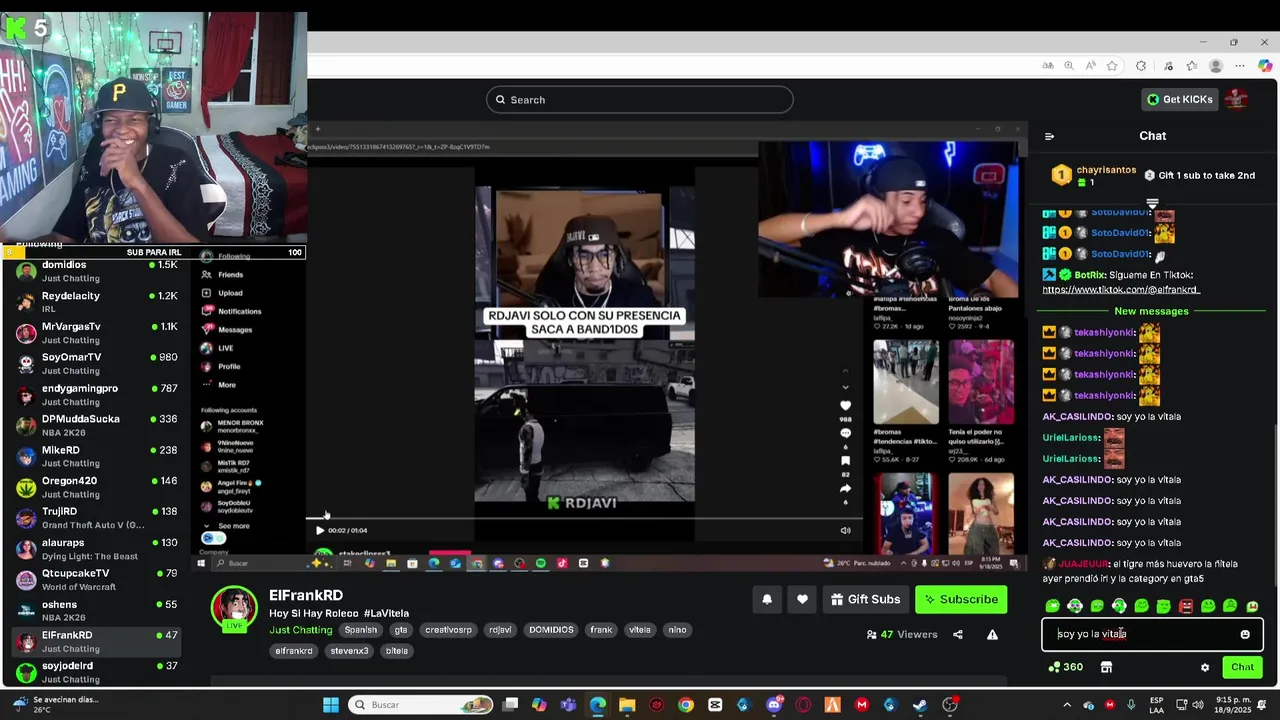This screenshot has height=720, width=1280.
Task: Click the ESP LAA language indicator
Action: click(x=1157, y=705)
